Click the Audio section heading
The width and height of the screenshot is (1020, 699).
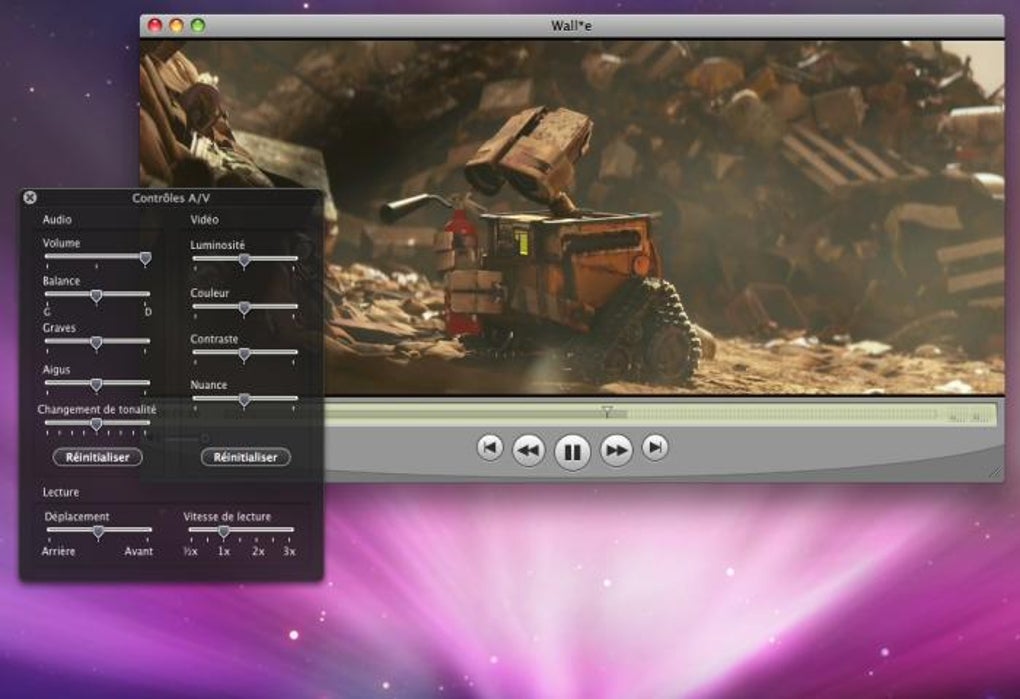pos(57,220)
